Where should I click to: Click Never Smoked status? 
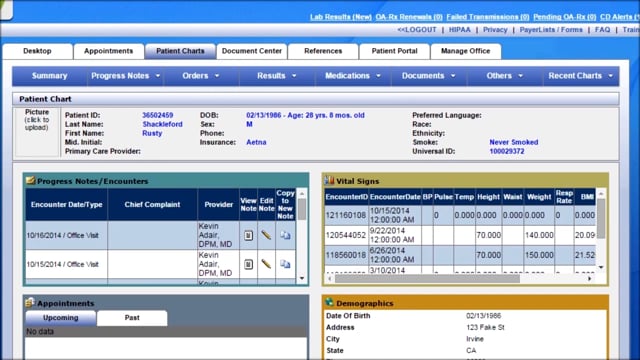coord(514,142)
